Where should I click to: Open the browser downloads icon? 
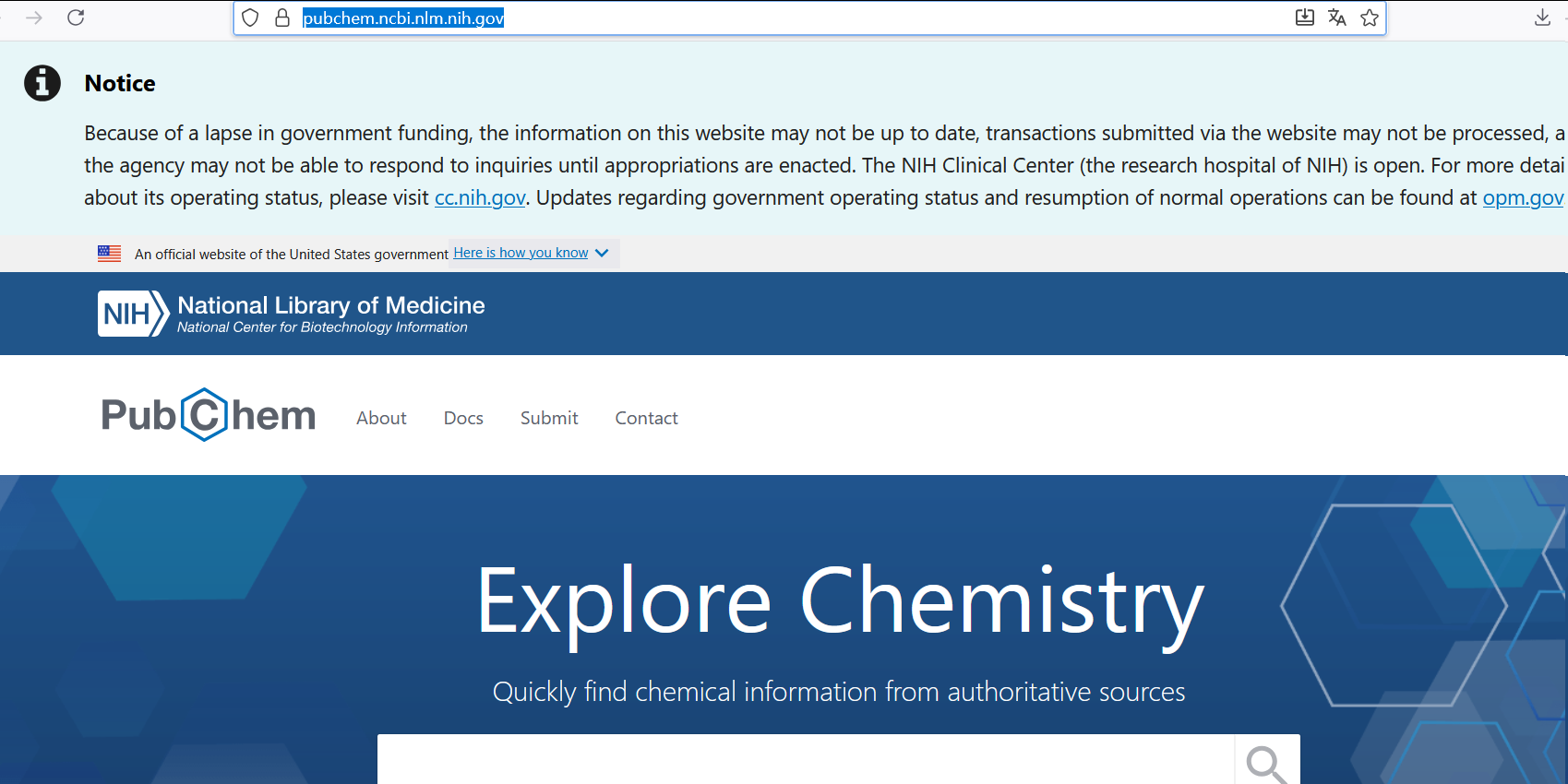coord(1542,18)
